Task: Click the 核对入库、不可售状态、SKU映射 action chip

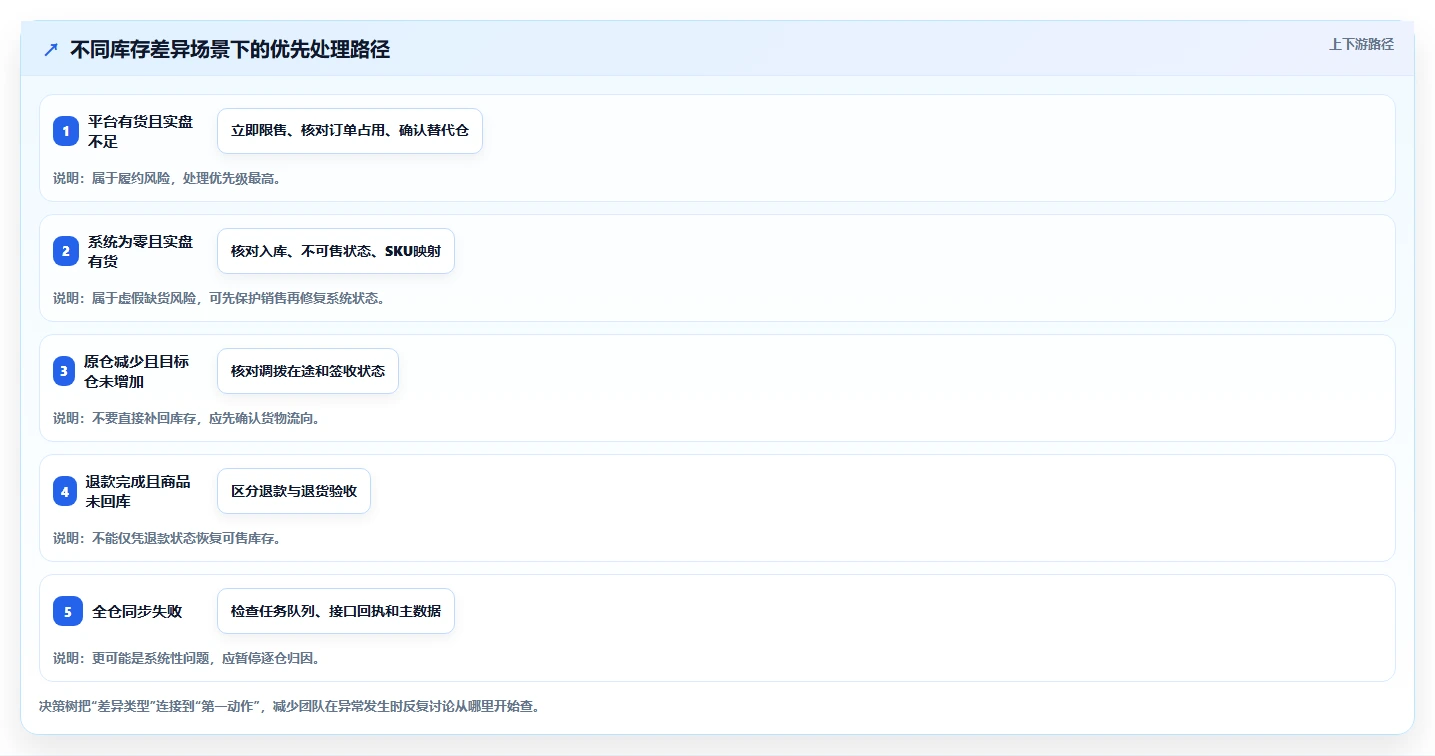Action: [336, 251]
